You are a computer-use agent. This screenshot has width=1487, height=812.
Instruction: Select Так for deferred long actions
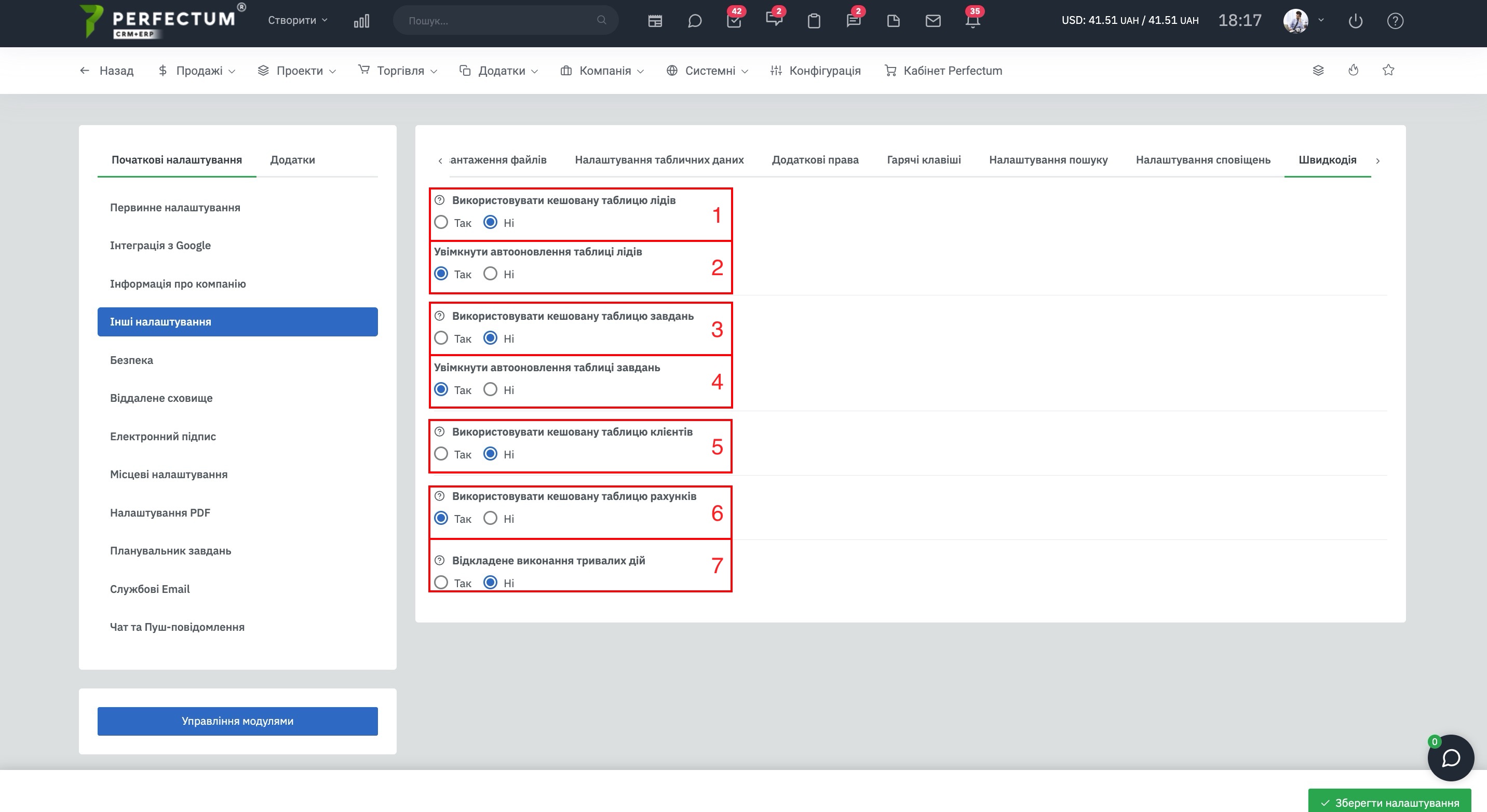click(x=441, y=583)
